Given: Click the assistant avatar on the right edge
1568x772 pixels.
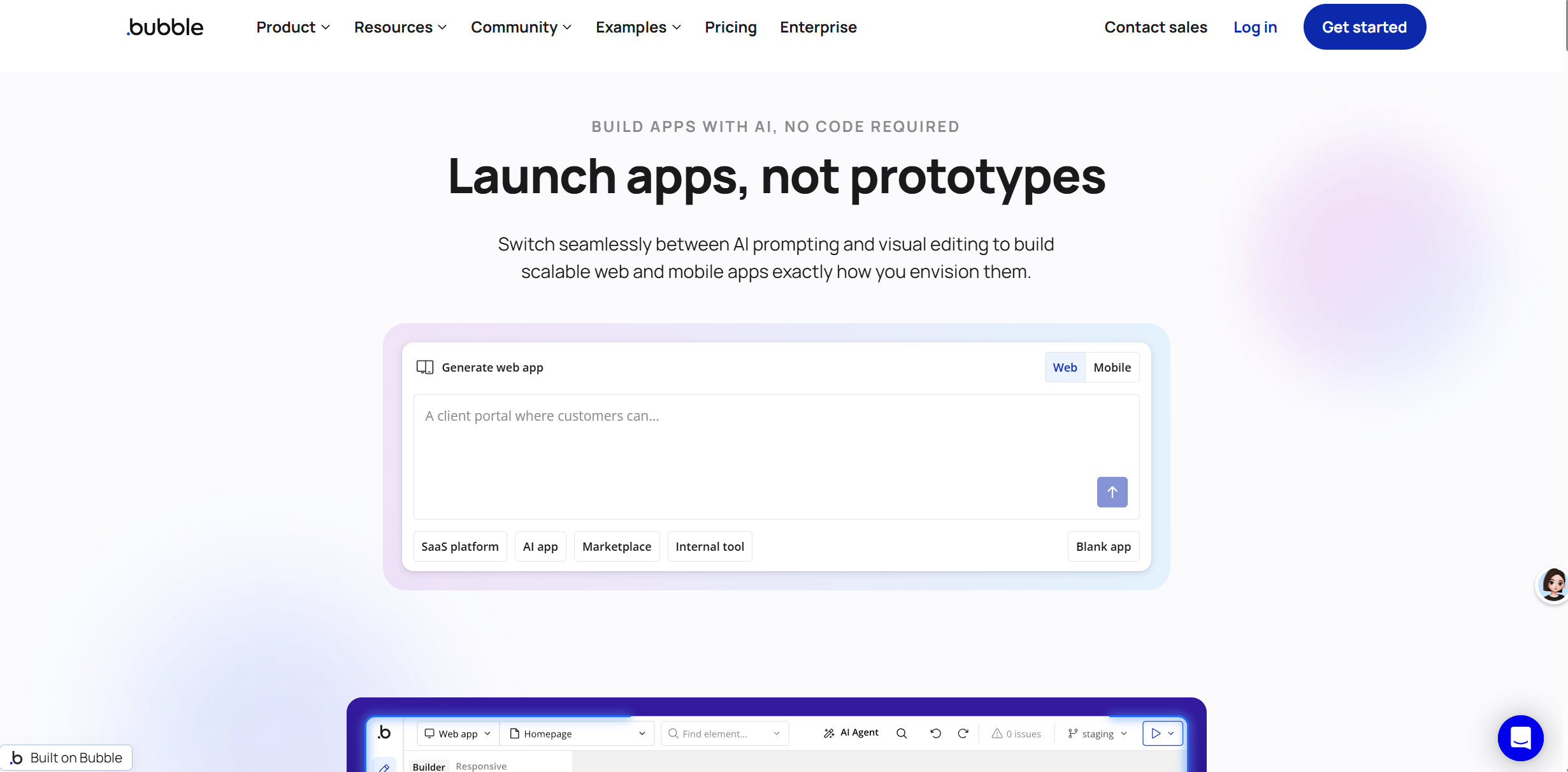Looking at the screenshot, I should [x=1553, y=585].
